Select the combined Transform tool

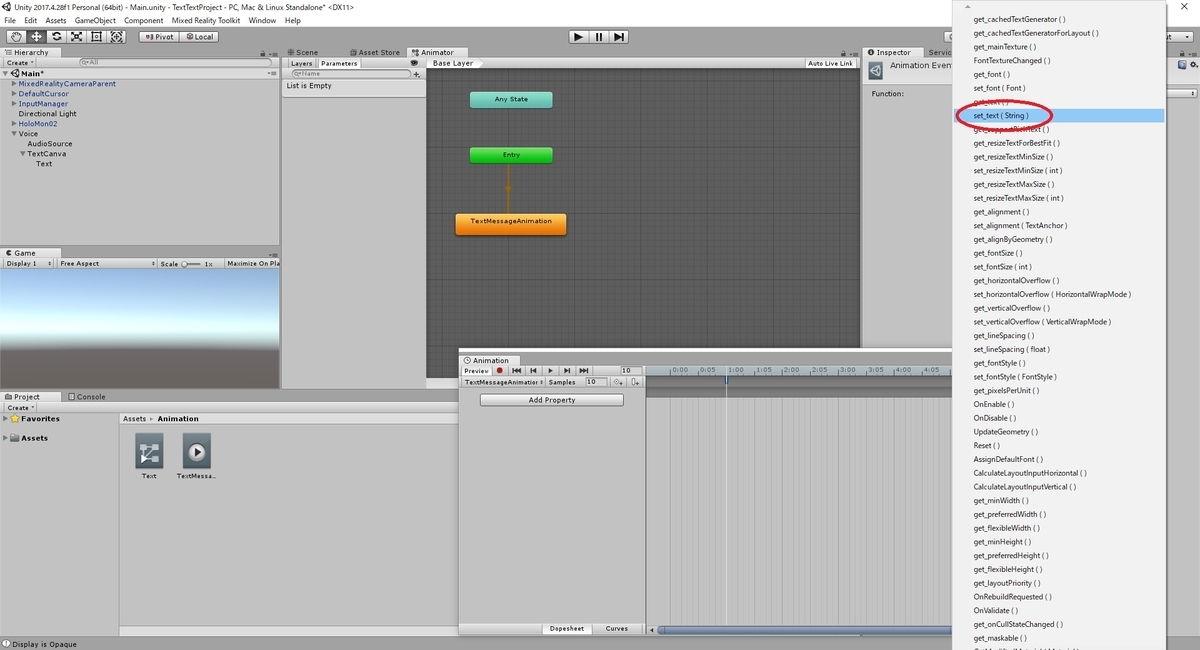coord(117,36)
